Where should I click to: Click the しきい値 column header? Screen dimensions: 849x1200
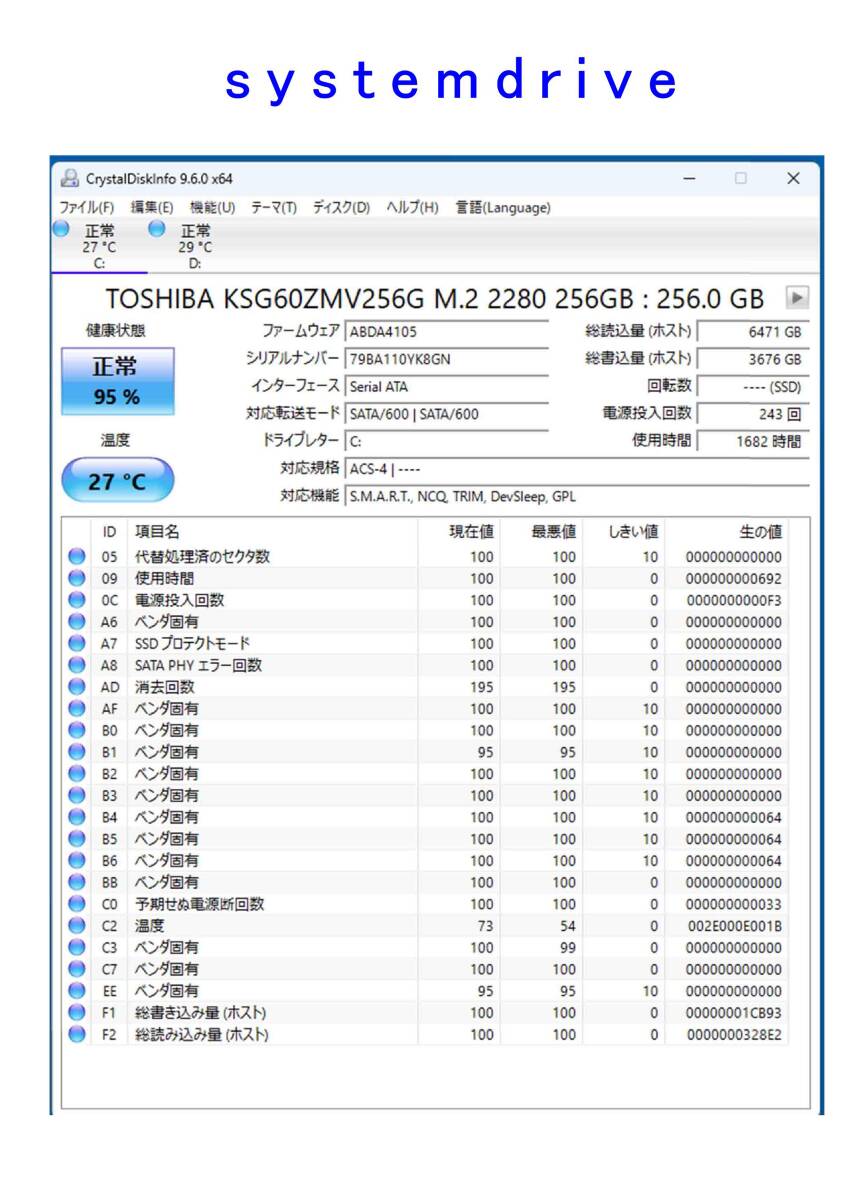tap(622, 532)
